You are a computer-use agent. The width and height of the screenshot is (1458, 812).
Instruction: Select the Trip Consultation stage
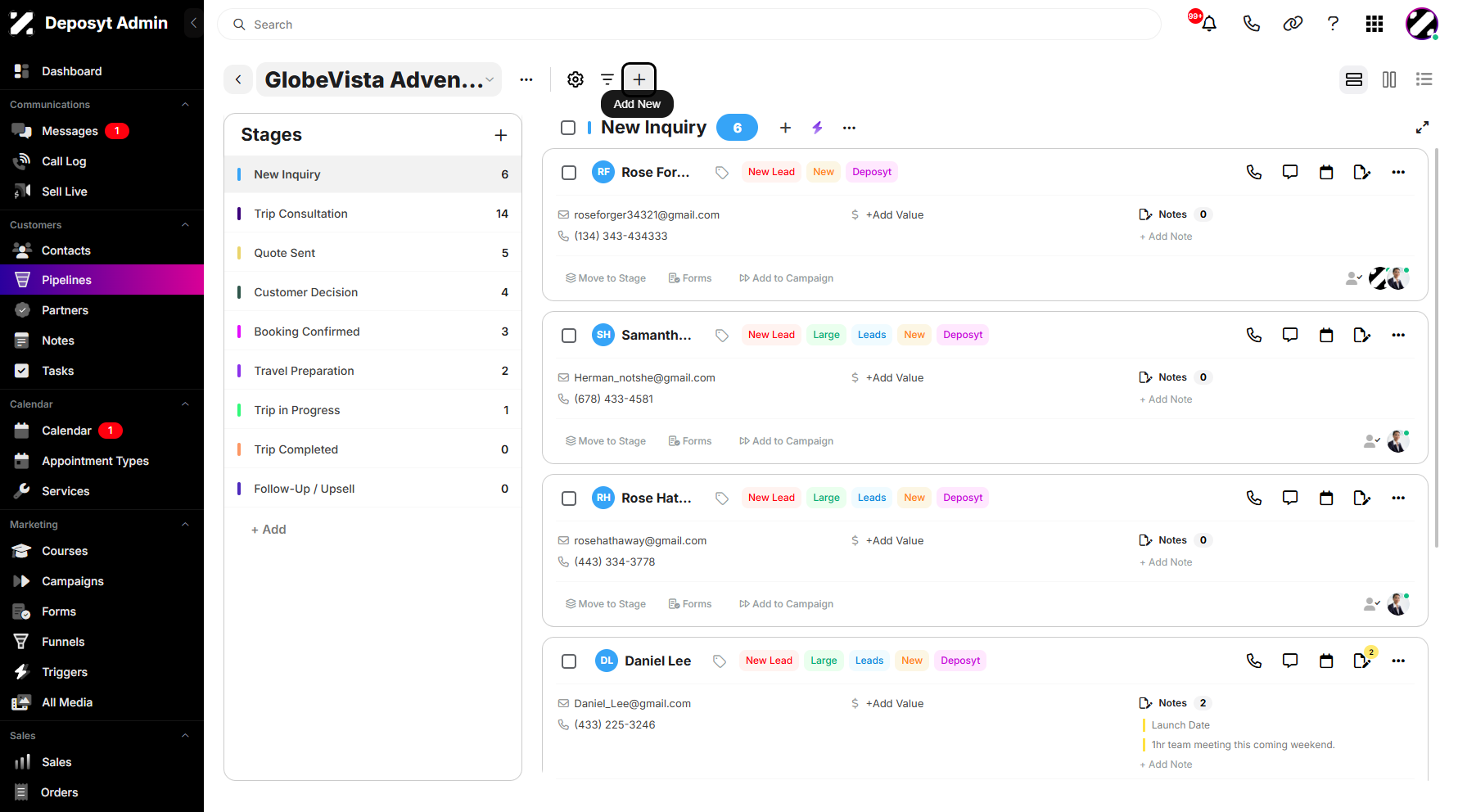[x=373, y=214]
